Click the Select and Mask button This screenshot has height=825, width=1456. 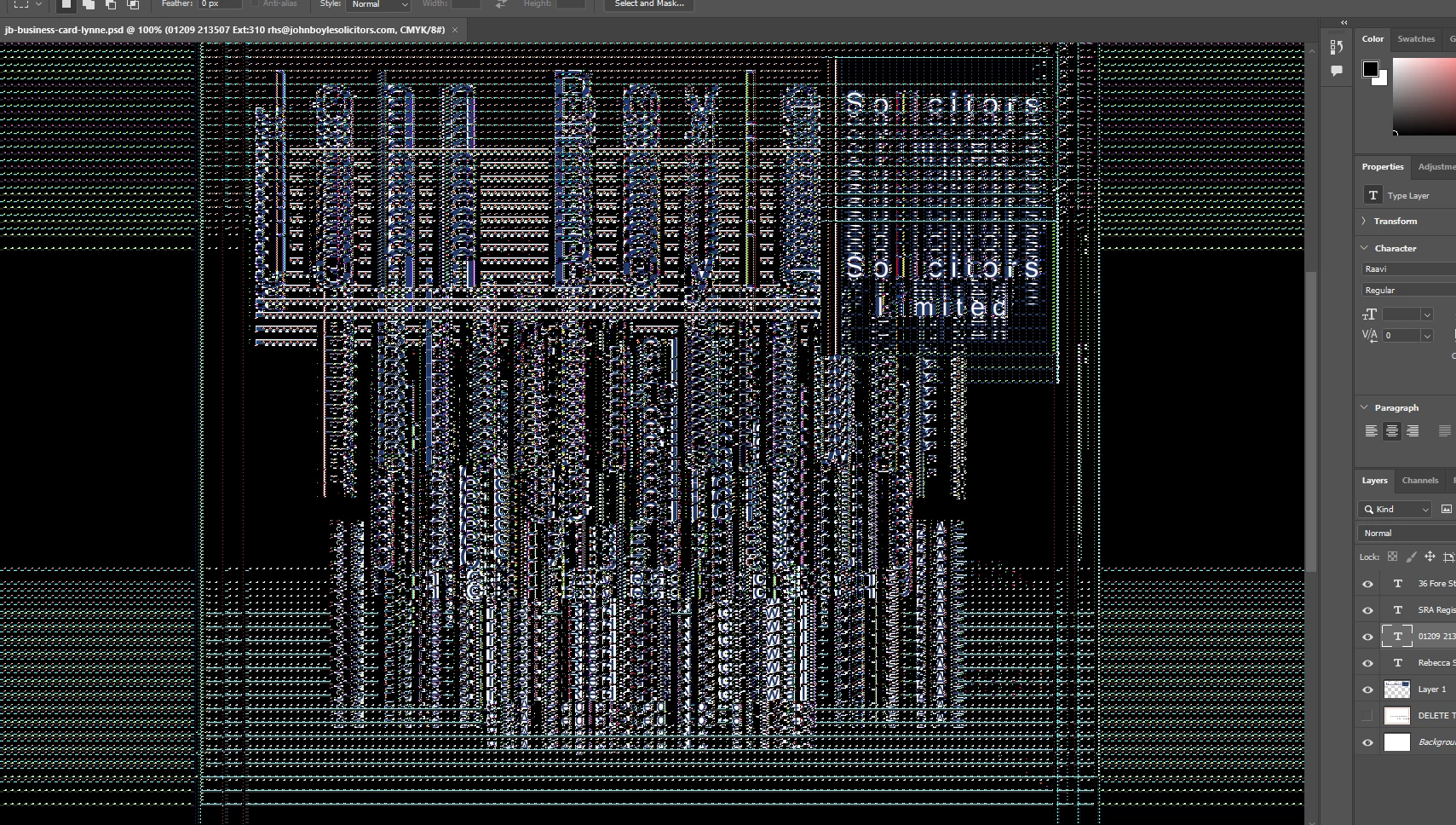[x=649, y=4]
